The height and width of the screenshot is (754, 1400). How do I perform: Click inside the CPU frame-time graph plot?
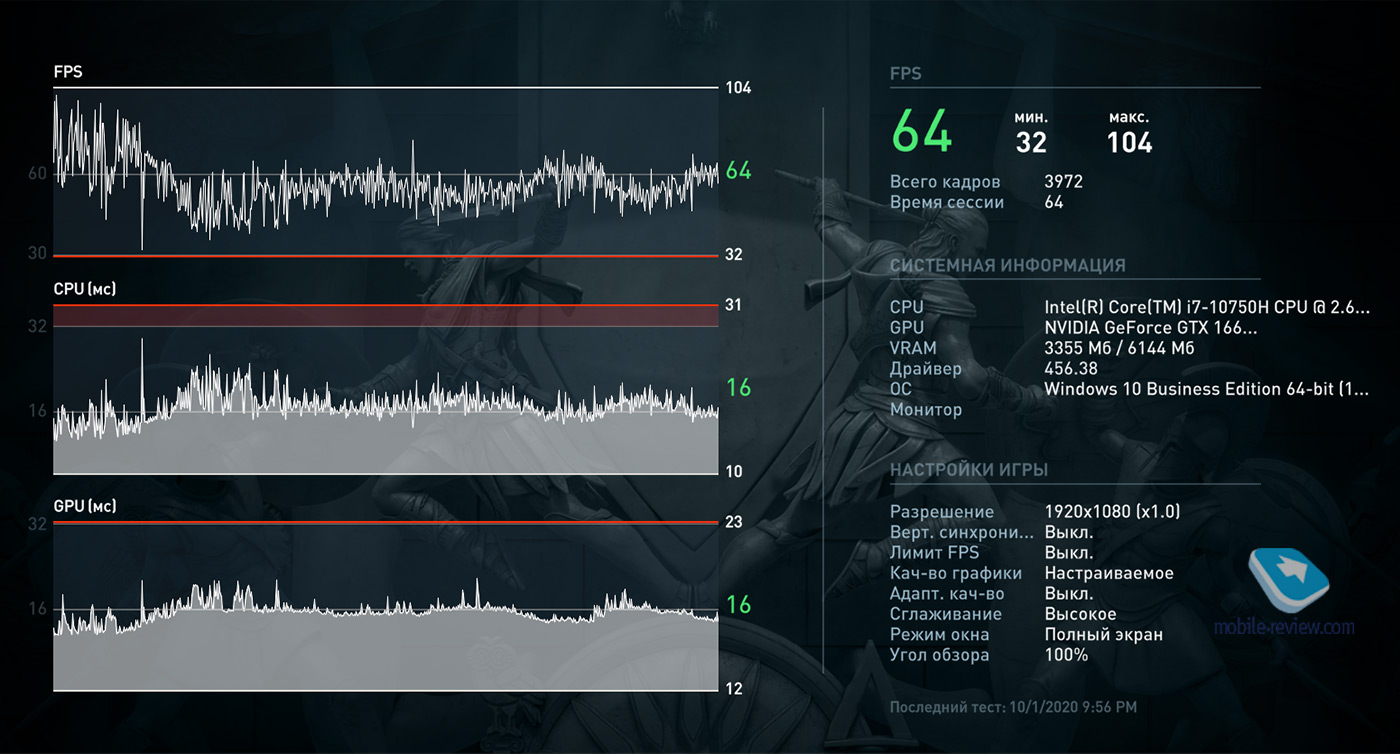[386, 389]
